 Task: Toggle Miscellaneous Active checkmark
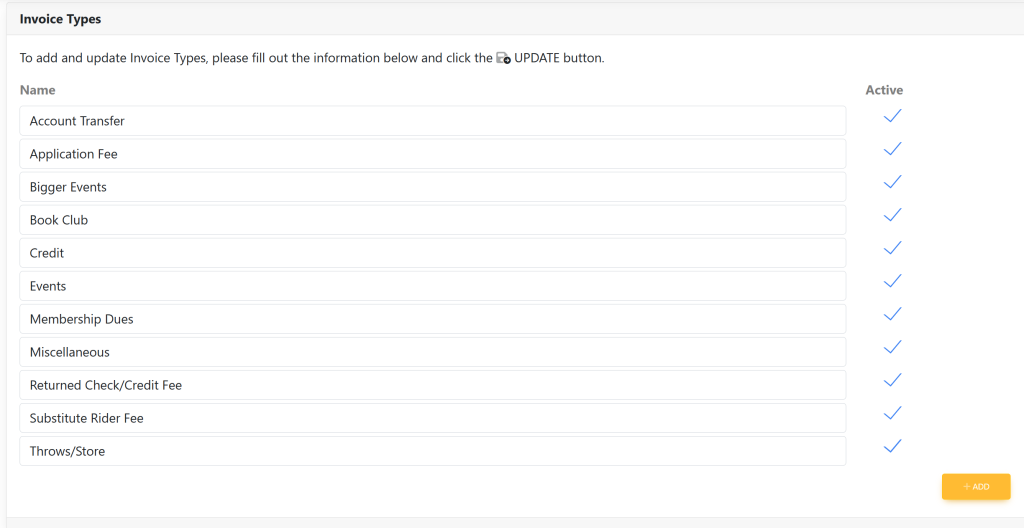[892, 347]
